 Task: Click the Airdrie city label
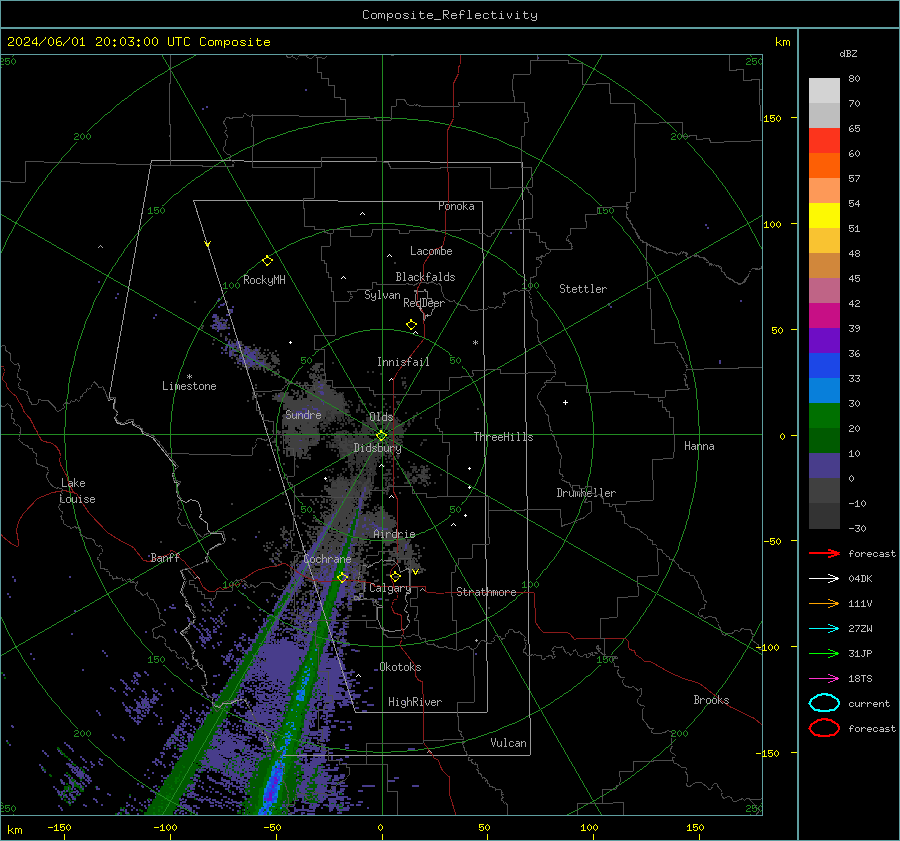point(394,534)
